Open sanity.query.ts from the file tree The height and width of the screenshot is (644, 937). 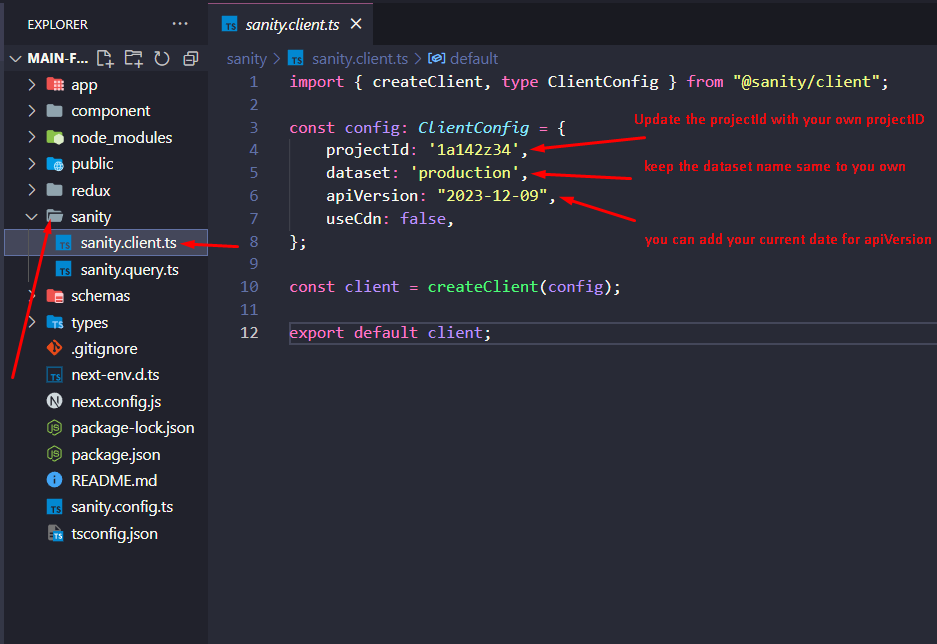click(x=129, y=269)
